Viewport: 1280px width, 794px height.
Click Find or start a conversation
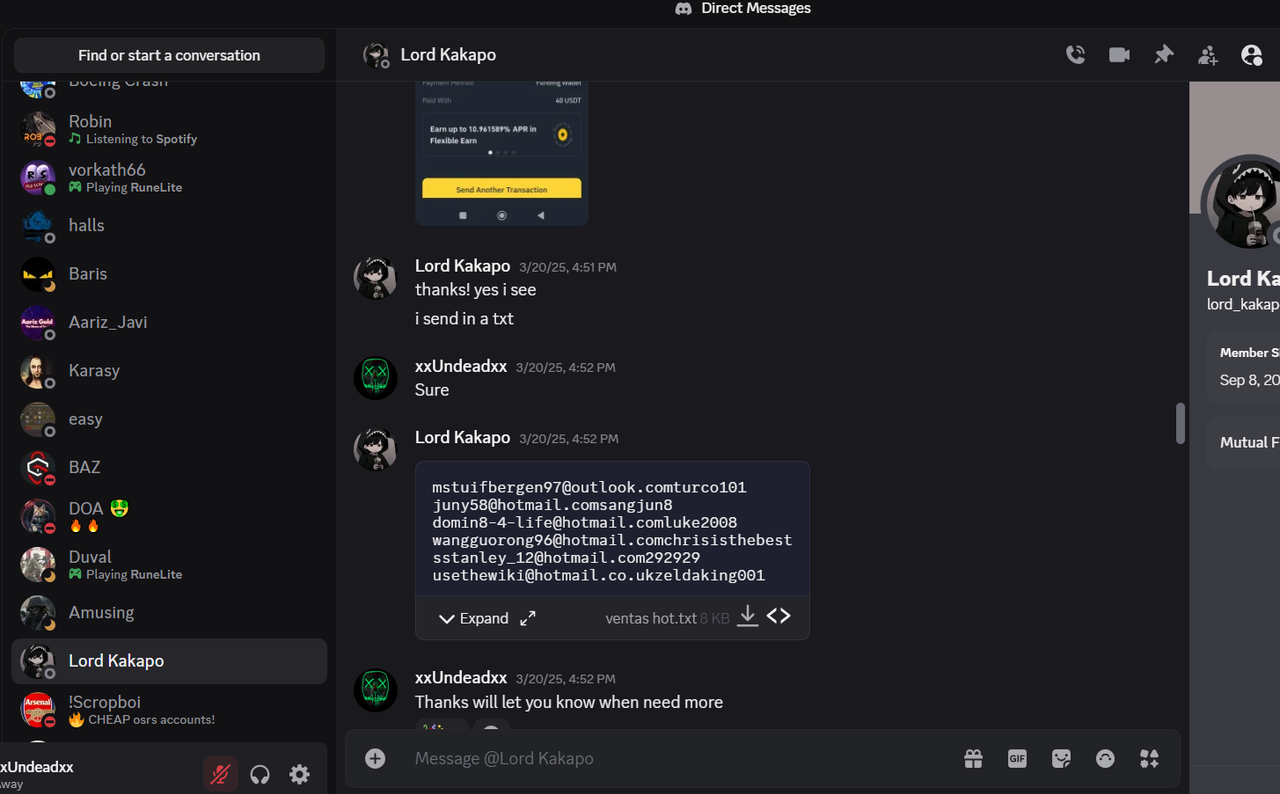coord(169,55)
